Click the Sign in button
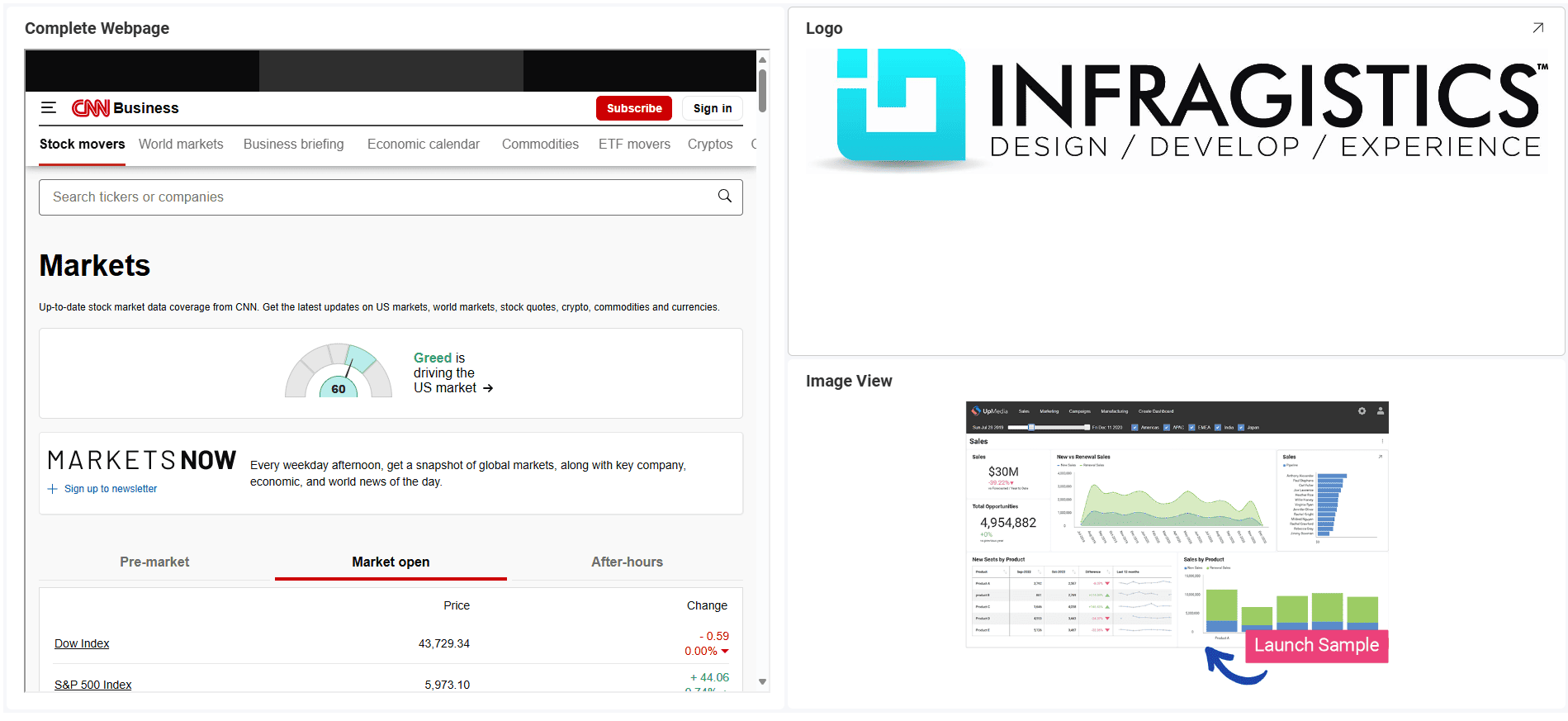The width and height of the screenshot is (1568, 721). [x=713, y=108]
